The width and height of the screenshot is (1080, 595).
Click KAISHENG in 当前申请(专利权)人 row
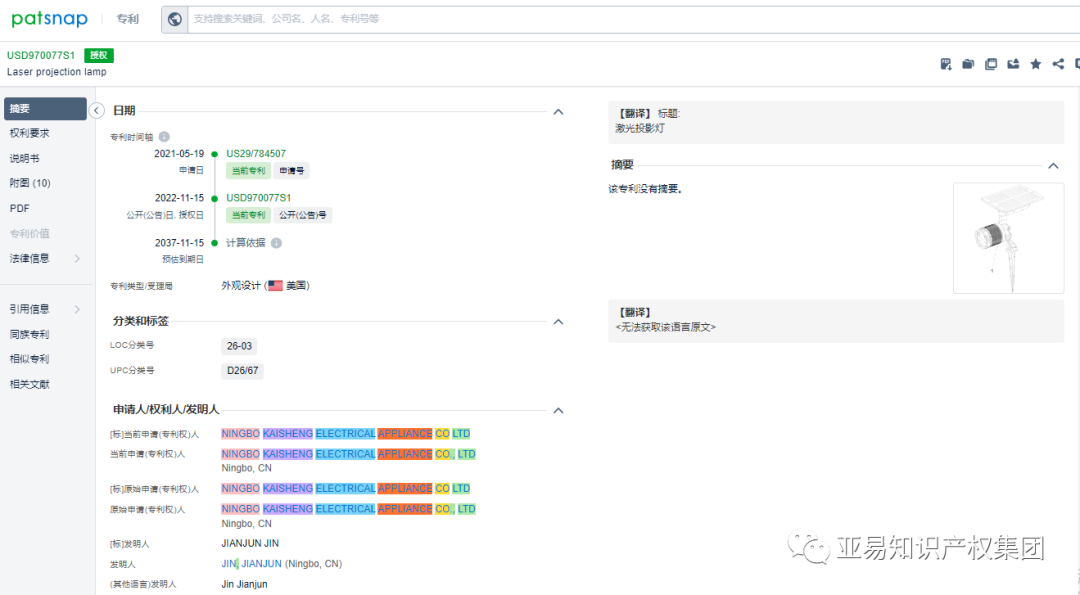288,455
